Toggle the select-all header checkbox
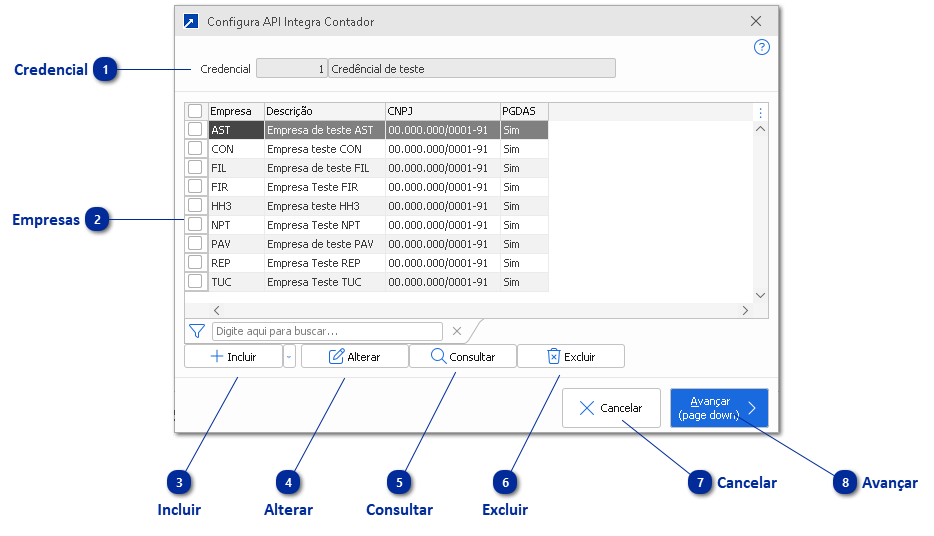Screen dimensions: 934x536 click(195, 111)
